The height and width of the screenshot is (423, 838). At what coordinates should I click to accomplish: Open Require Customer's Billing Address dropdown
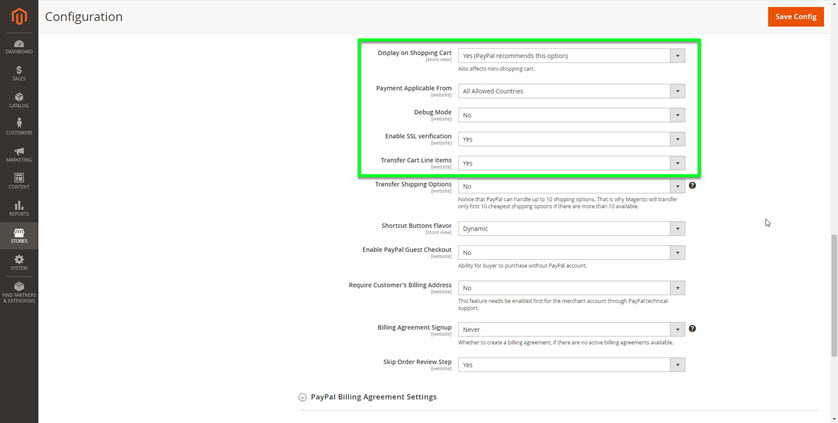(571, 288)
